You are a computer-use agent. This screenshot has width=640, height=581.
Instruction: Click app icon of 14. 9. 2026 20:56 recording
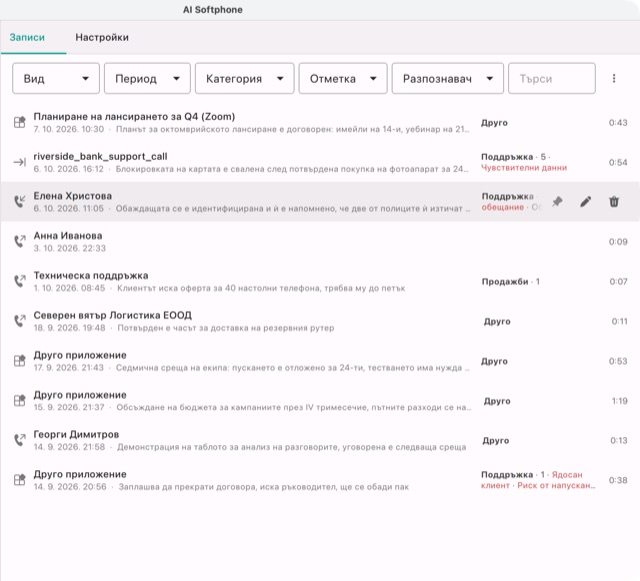[x=20, y=480]
